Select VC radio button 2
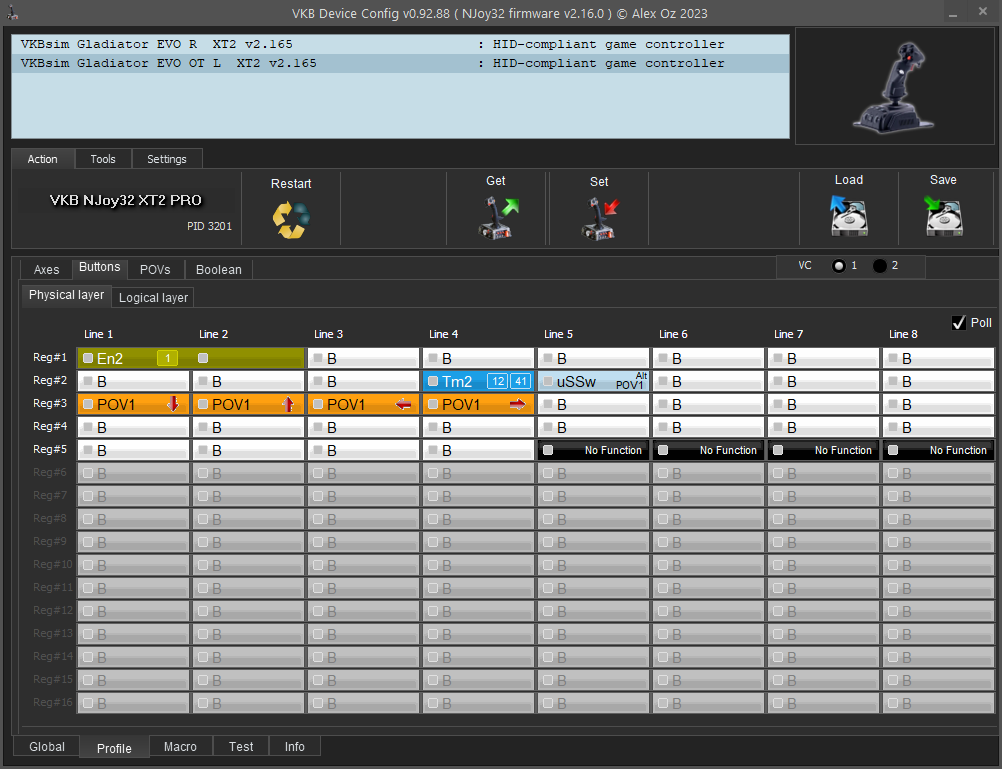This screenshot has width=1002, height=769. [880, 266]
